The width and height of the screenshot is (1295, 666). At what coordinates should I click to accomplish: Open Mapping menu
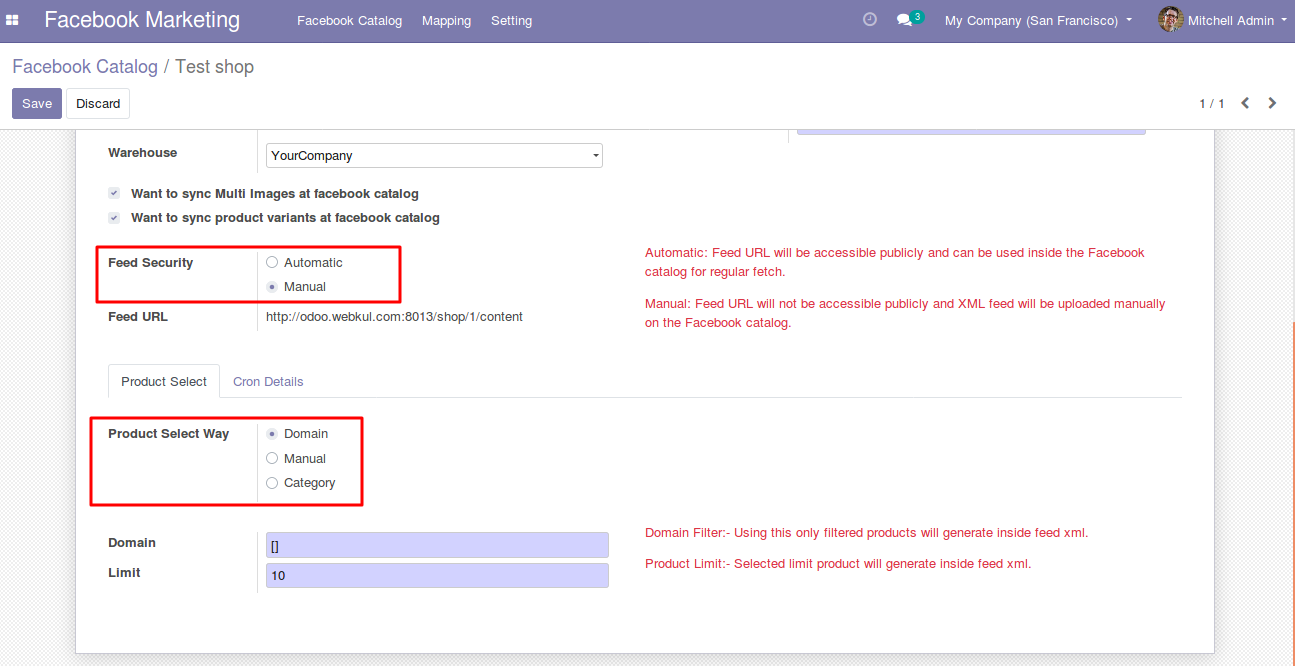pyautogui.click(x=446, y=20)
